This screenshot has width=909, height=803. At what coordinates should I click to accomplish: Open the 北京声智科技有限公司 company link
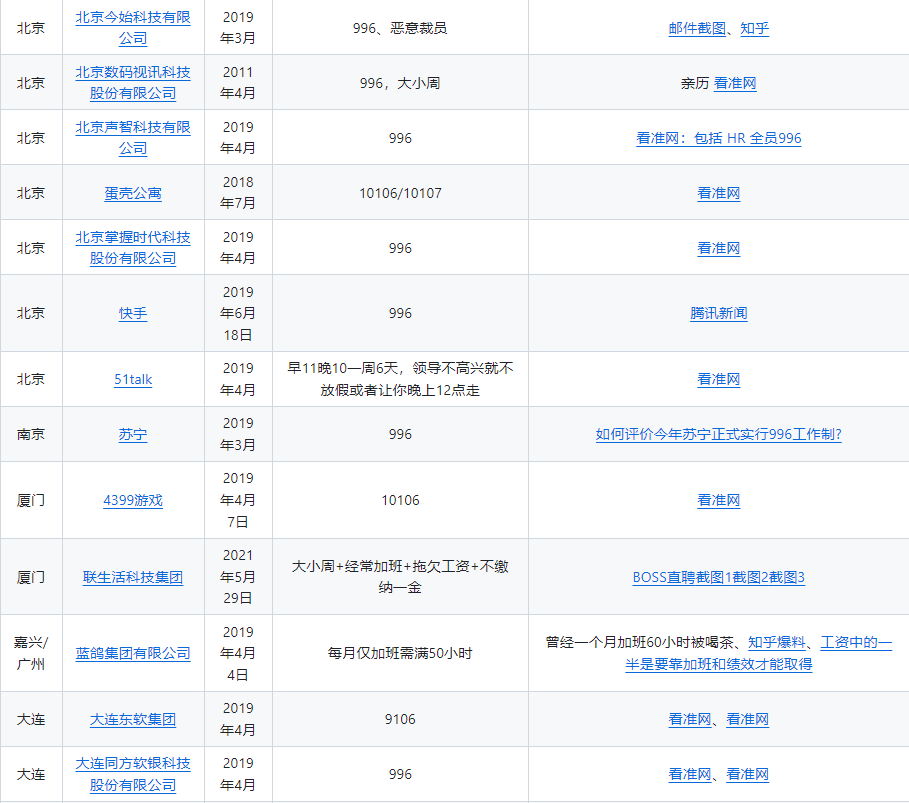click(x=133, y=138)
